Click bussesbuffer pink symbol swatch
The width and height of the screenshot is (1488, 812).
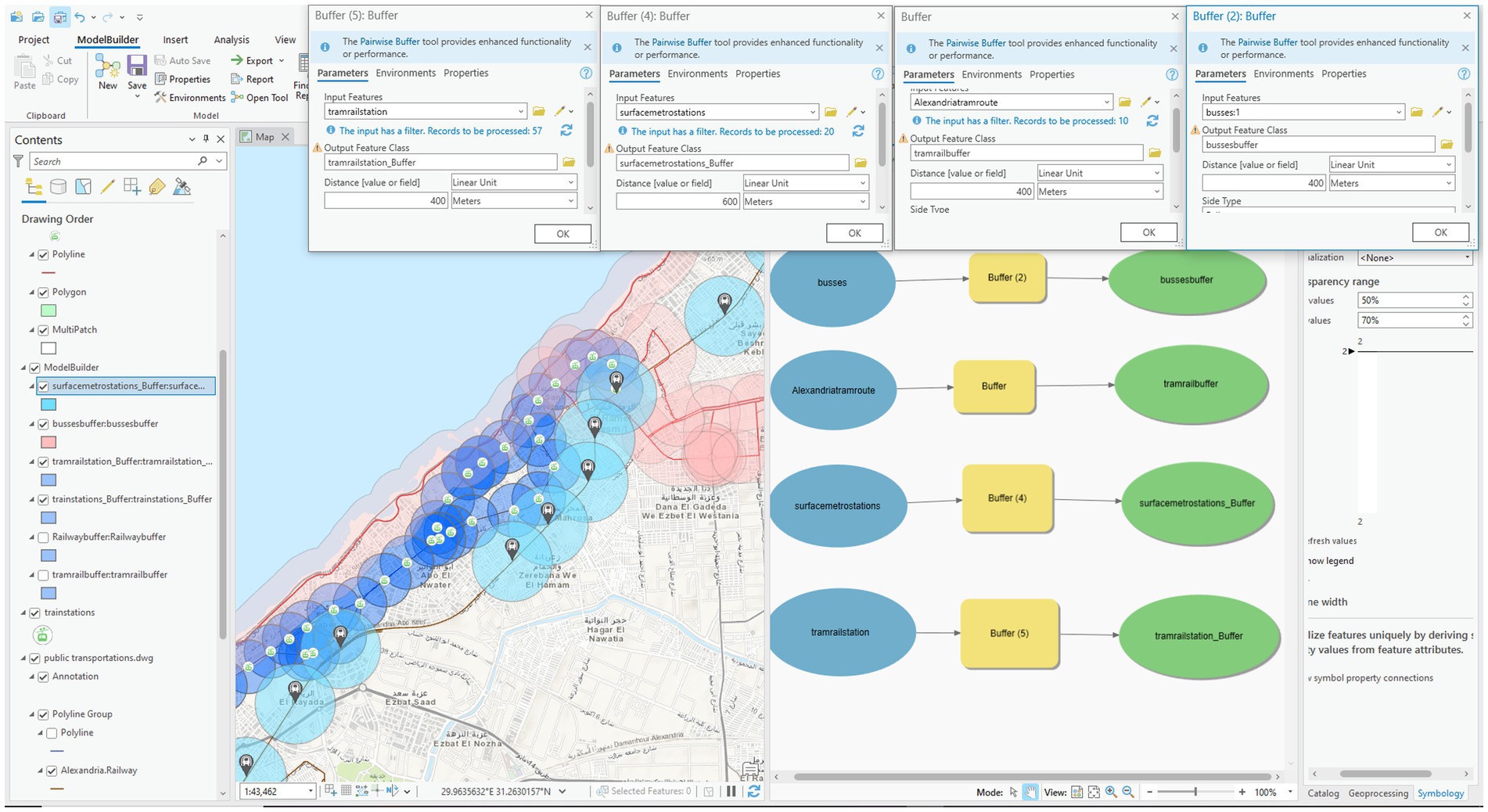[48, 443]
